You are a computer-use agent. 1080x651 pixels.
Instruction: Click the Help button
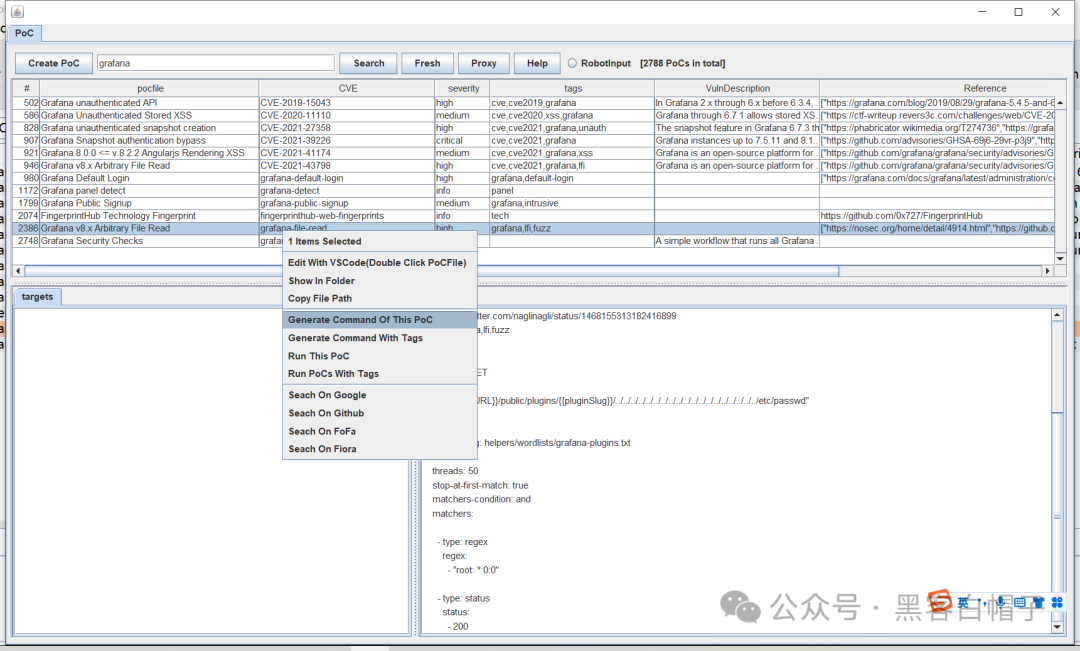pyautogui.click(x=537, y=63)
